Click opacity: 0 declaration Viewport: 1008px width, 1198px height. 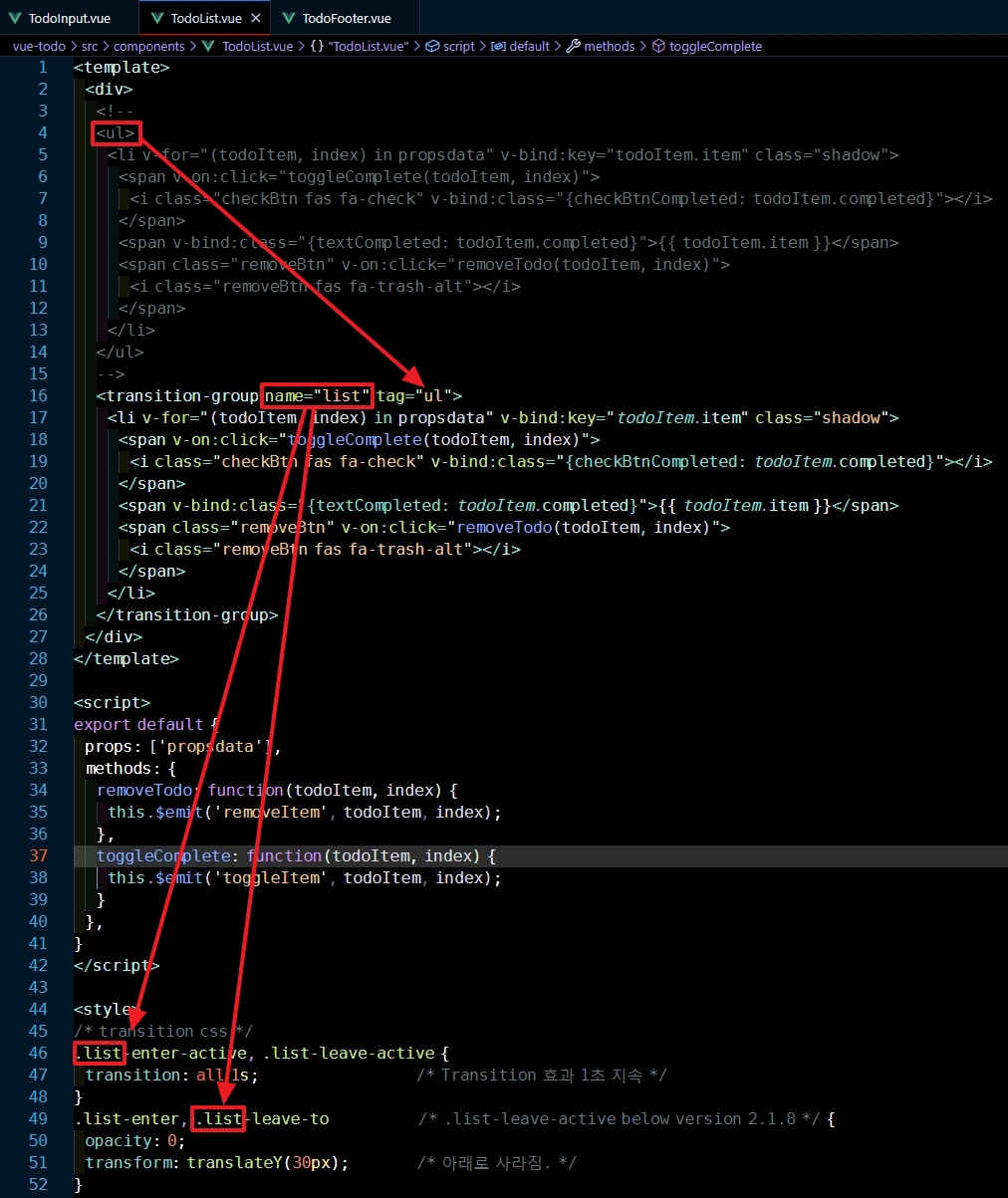(135, 1140)
